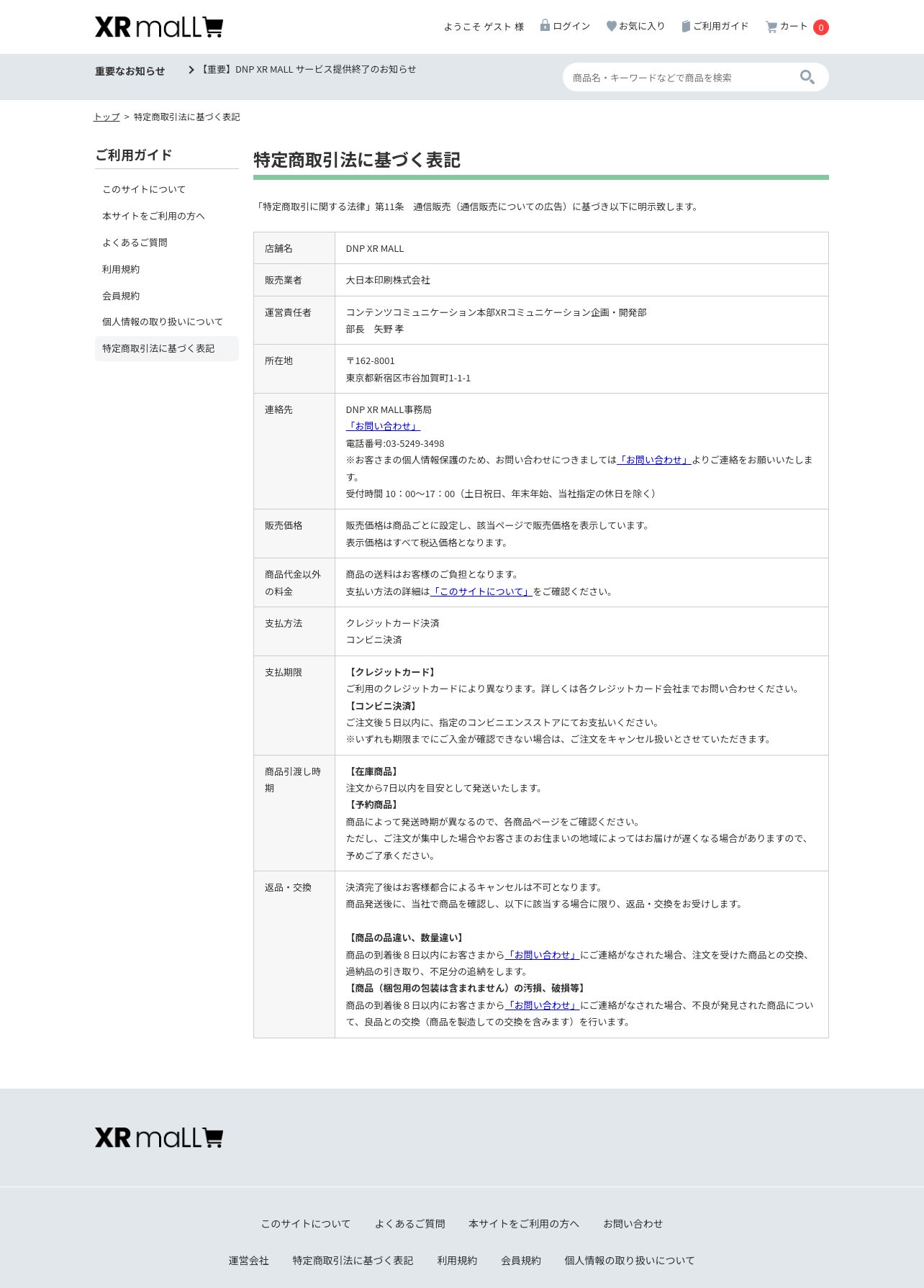The height and width of the screenshot is (1288, 924).
Task: Click the search magnifier icon
Action: [807, 77]
